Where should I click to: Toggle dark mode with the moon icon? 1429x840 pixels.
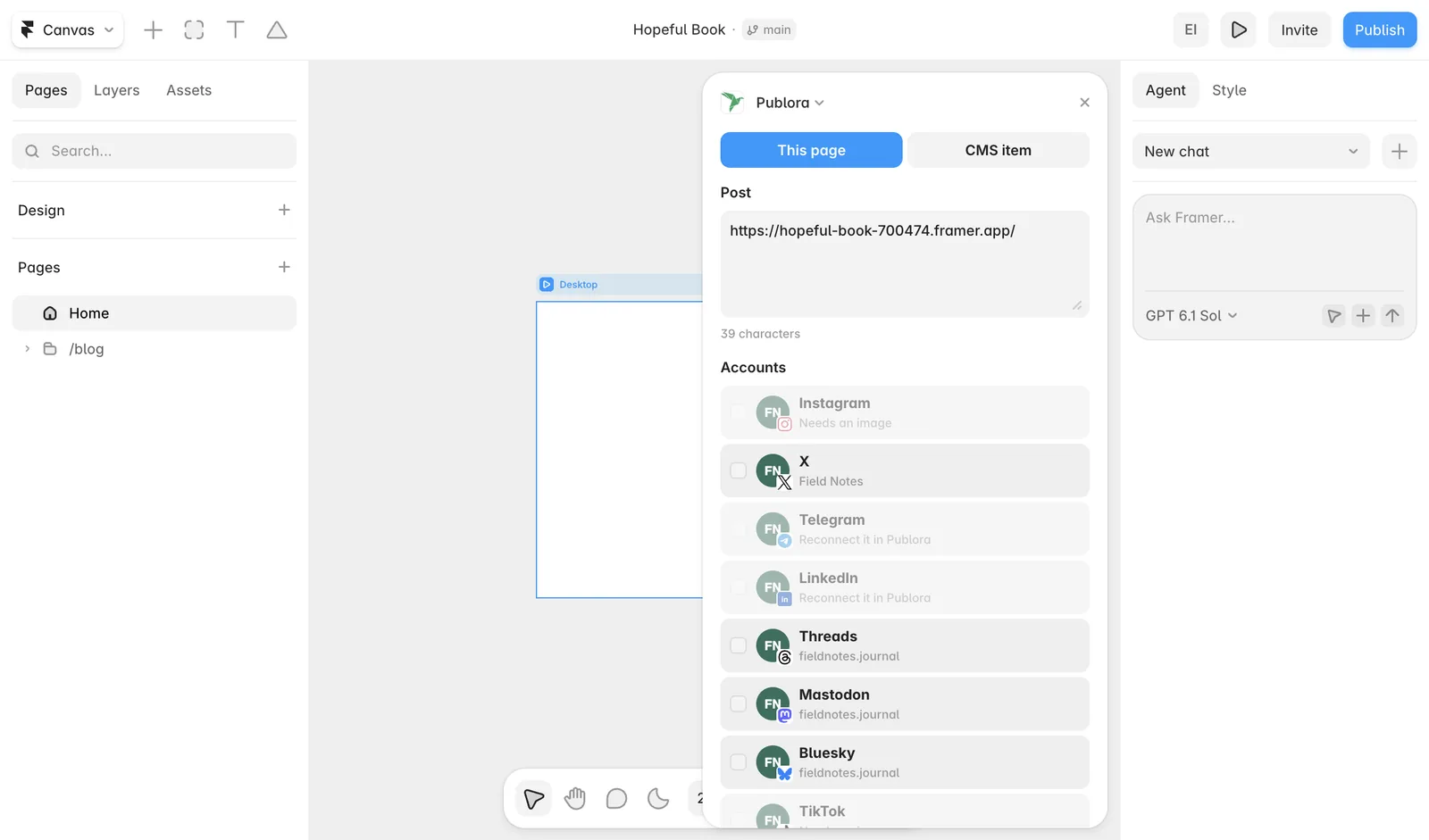point(658,798)
